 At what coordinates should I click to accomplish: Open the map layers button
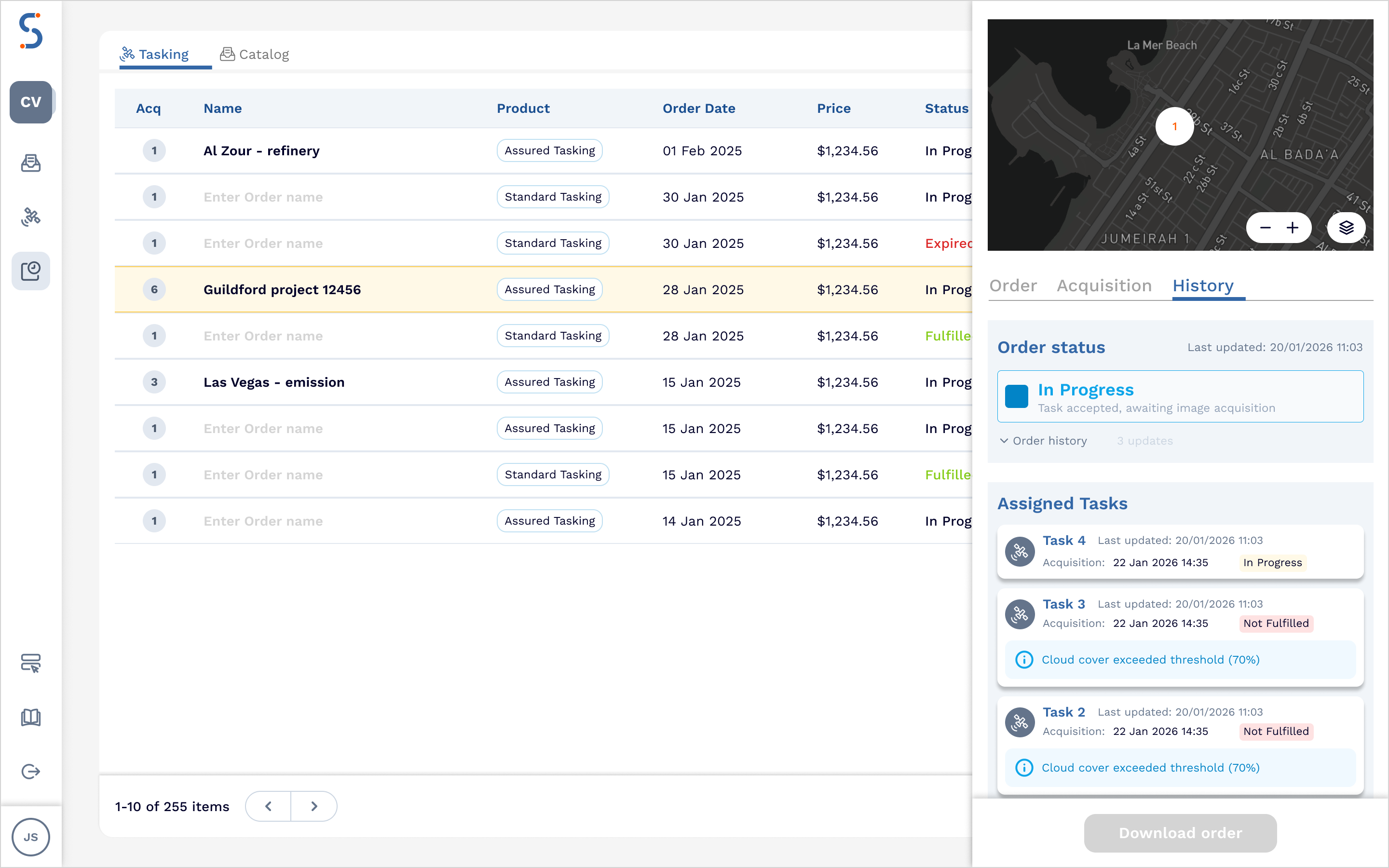tap(1346, 228)
